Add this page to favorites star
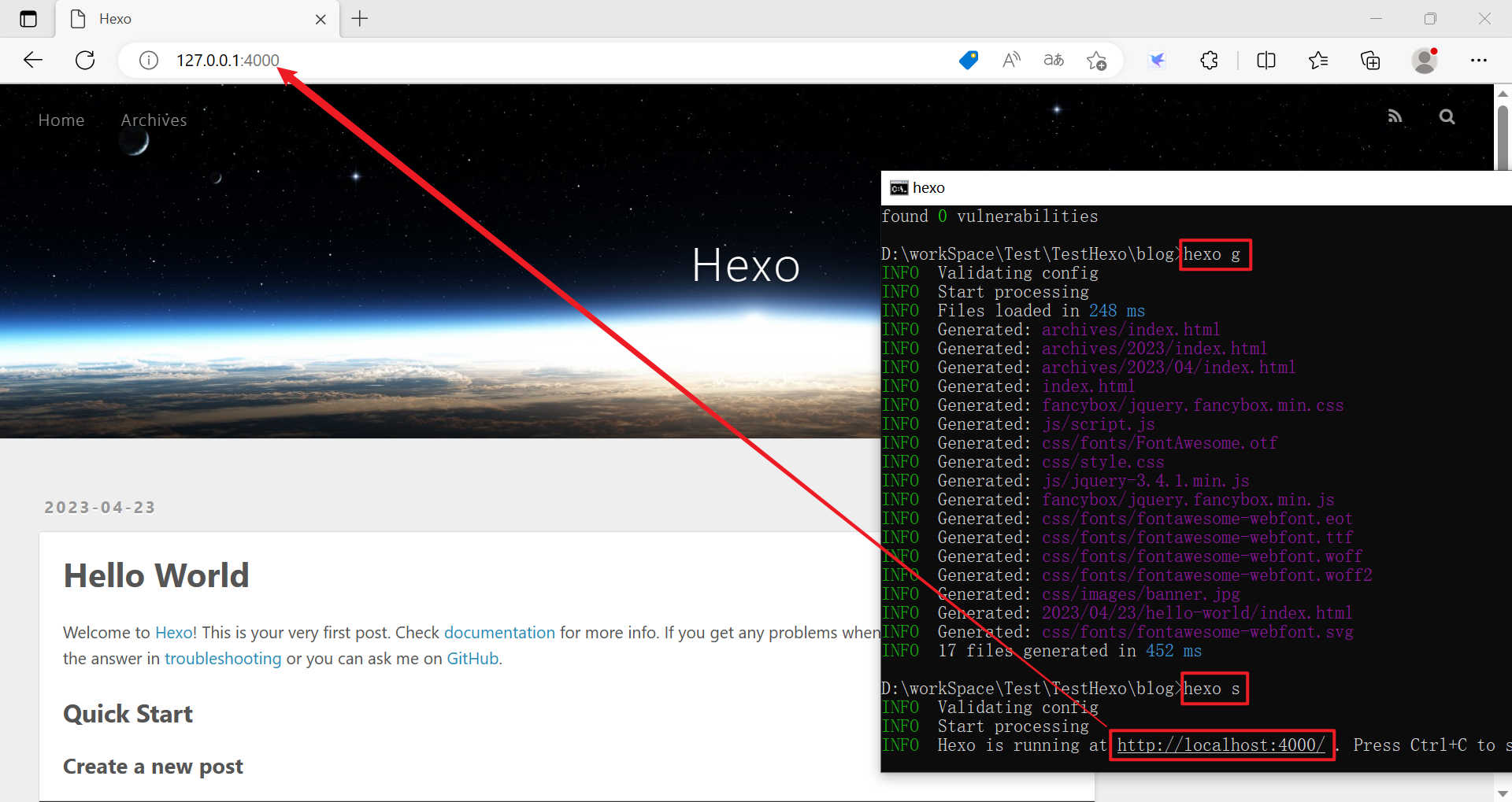The width and height of the screenshot is (1512, 802). [1096, 60]
